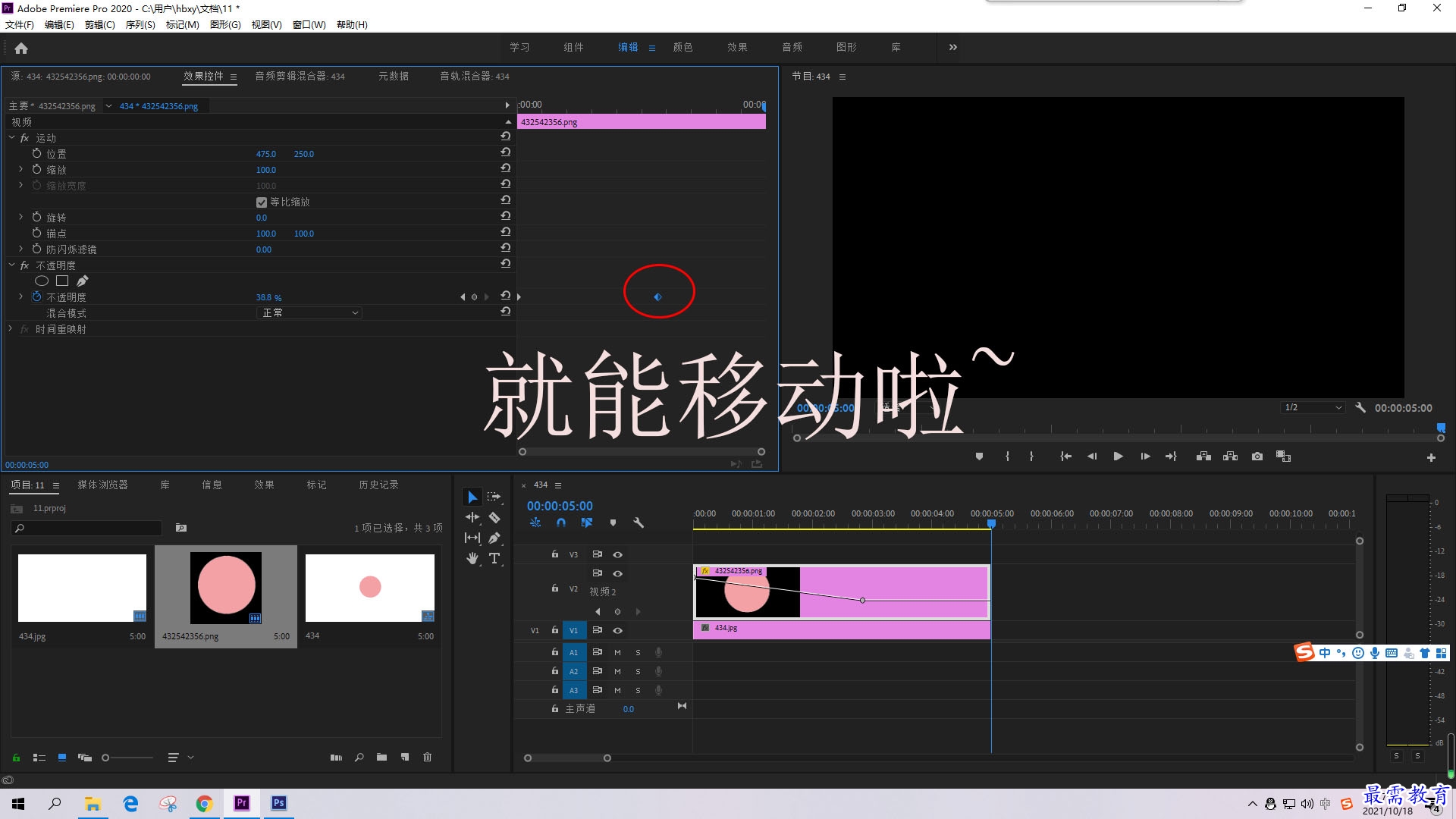
Task: Select the Type tool
Action: click(x=494, y=558)
